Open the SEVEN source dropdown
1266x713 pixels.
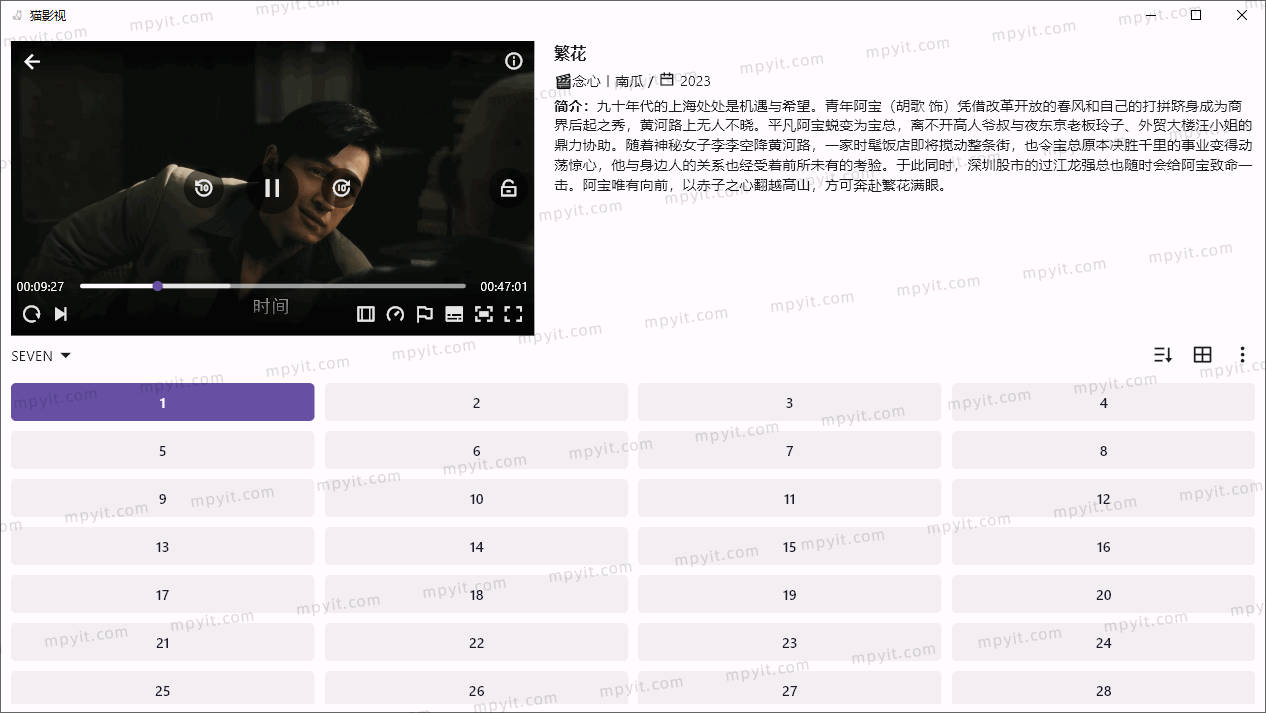(41, 356)
